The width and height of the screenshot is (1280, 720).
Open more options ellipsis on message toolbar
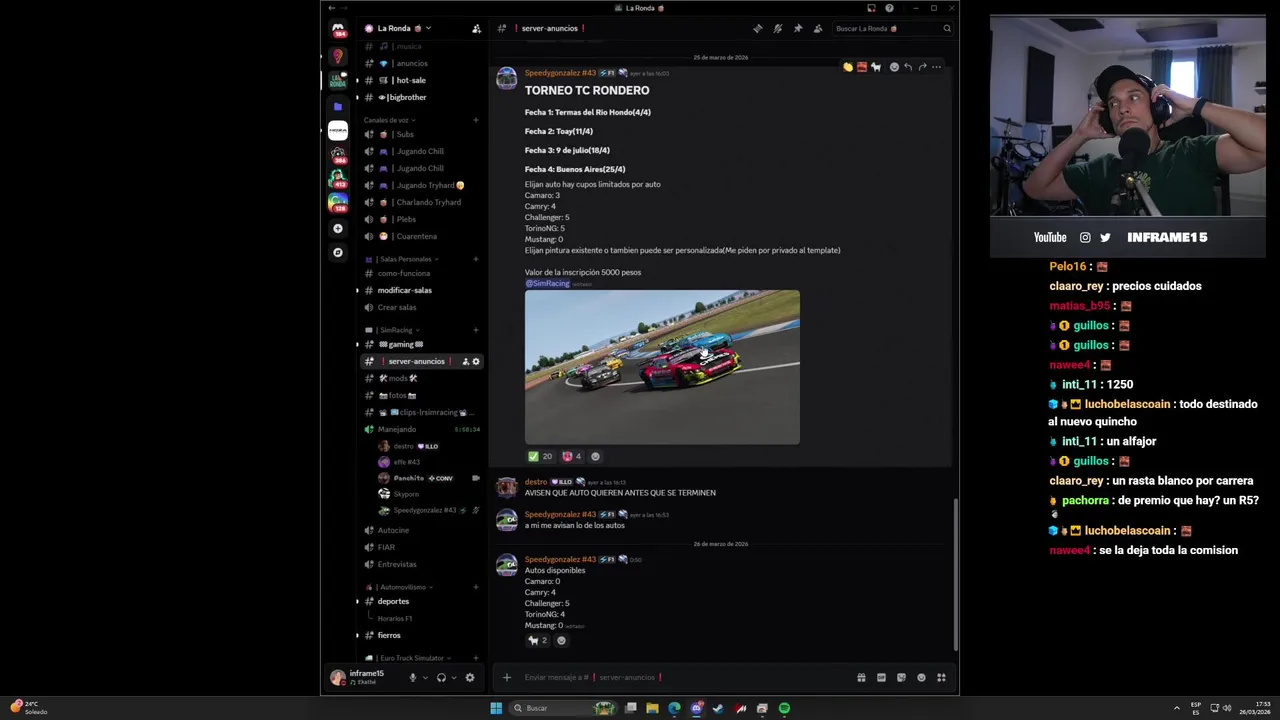coord(936,67)
